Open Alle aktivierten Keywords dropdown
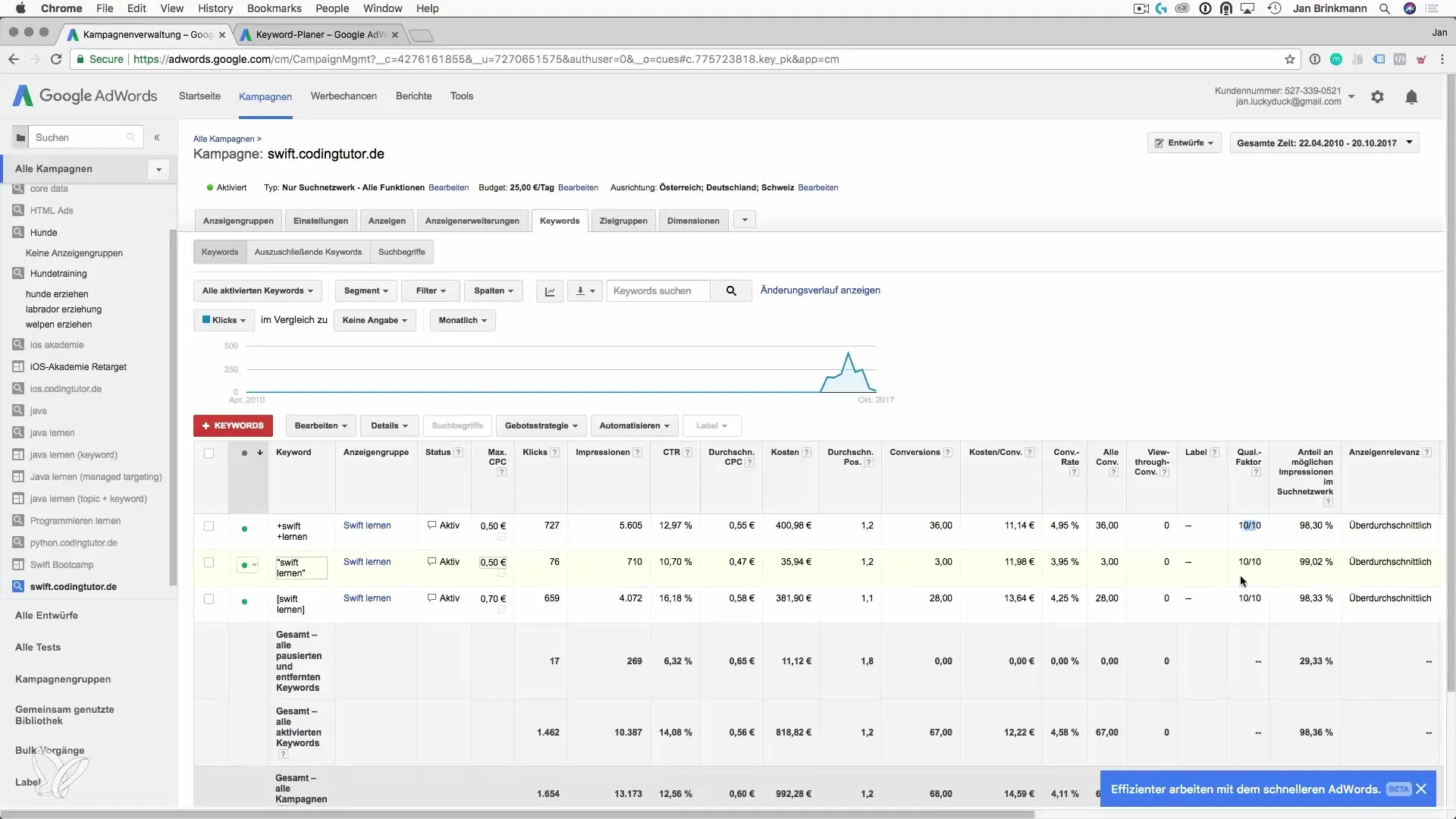 pyautogui.click(x=258, y=291)
